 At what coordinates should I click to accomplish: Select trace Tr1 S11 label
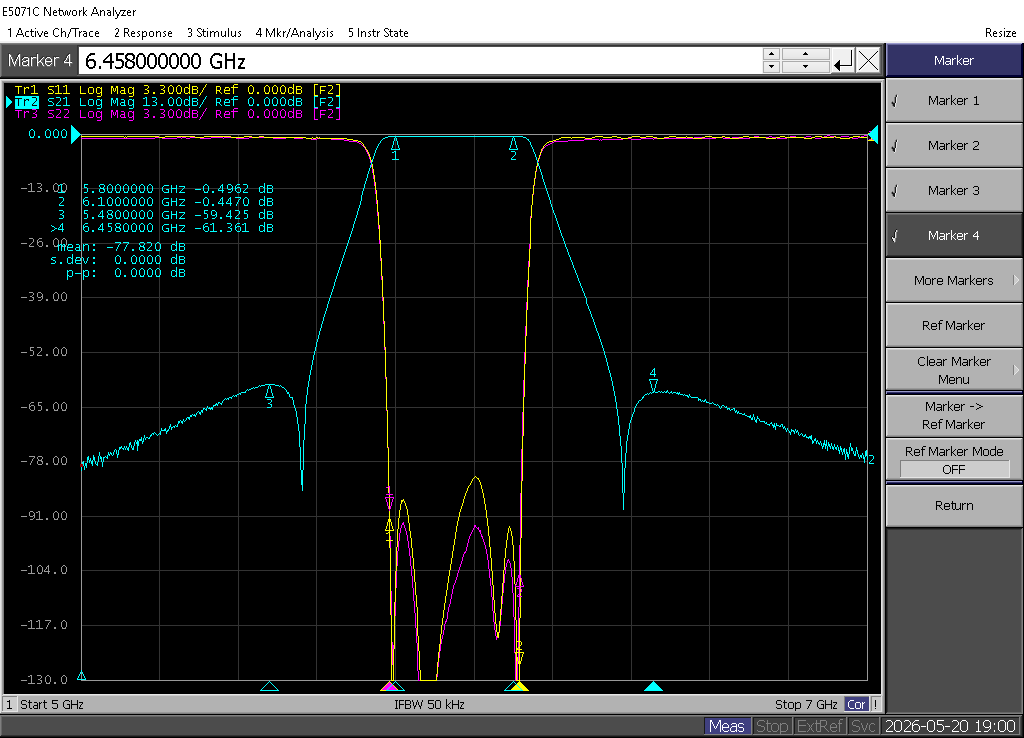(178, 89)
